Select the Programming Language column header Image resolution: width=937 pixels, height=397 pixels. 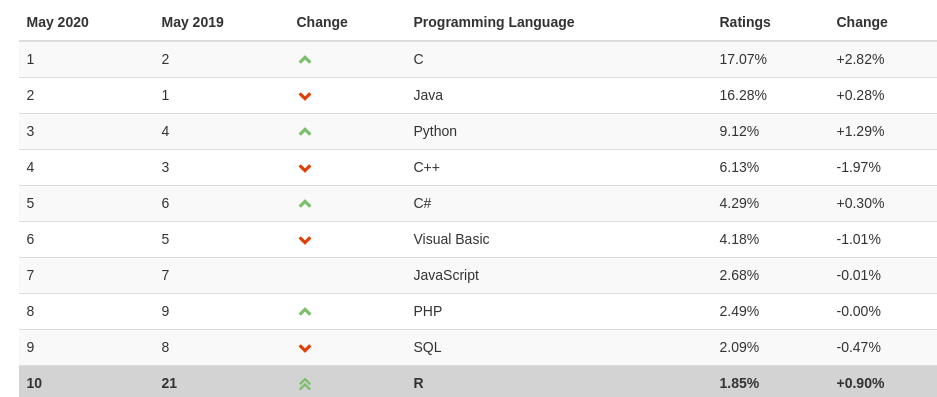[494, 22]
